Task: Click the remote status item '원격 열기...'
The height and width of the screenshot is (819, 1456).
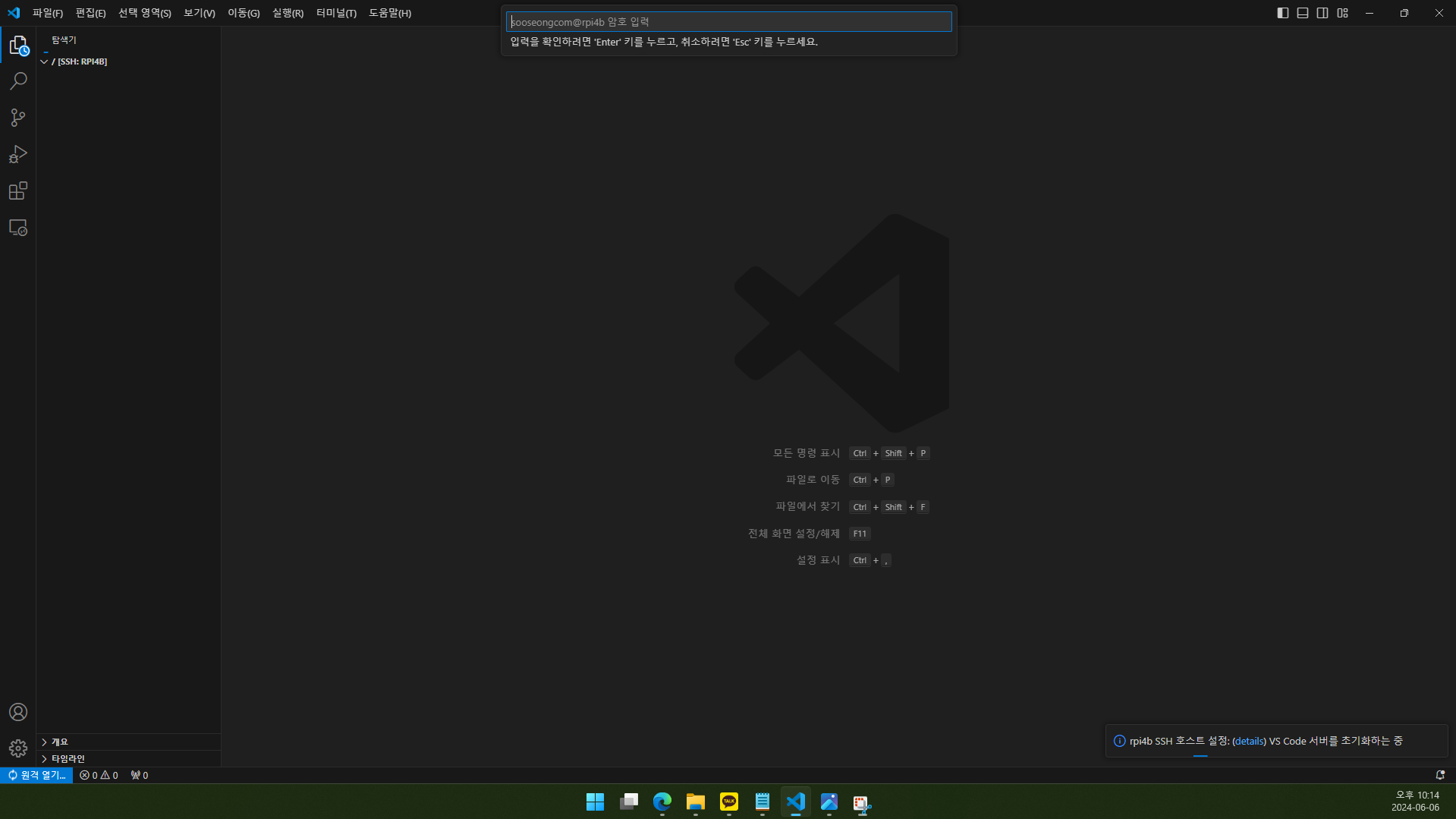Action: tap(36, 775)
